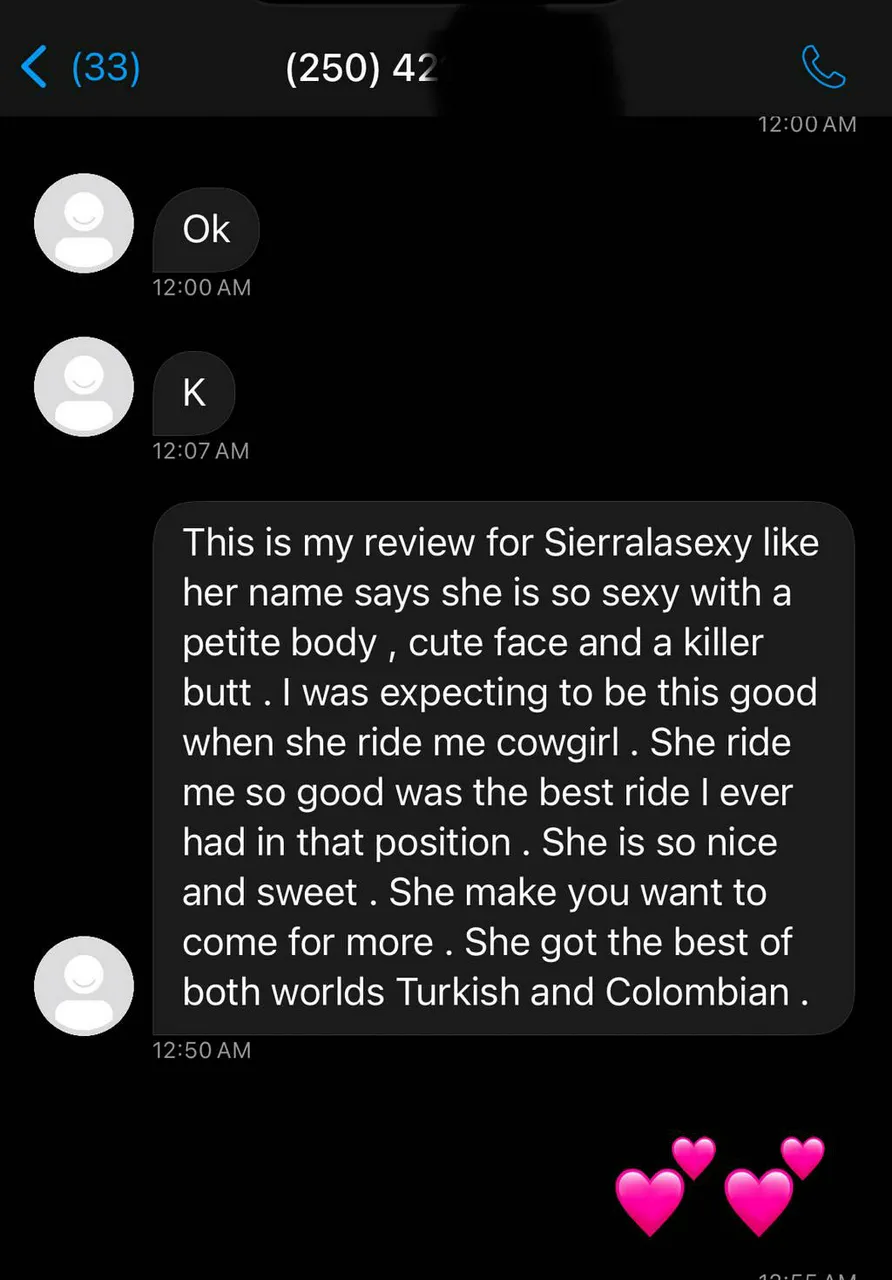Screen dimensions: 892x1280
Task: Select the long review message bubble
Action: [503, 768]
